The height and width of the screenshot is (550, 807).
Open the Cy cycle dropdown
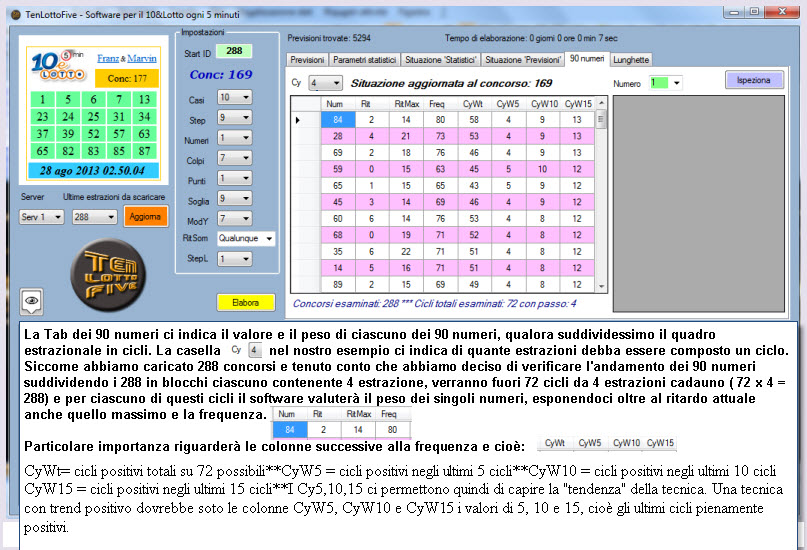[325, 83]
